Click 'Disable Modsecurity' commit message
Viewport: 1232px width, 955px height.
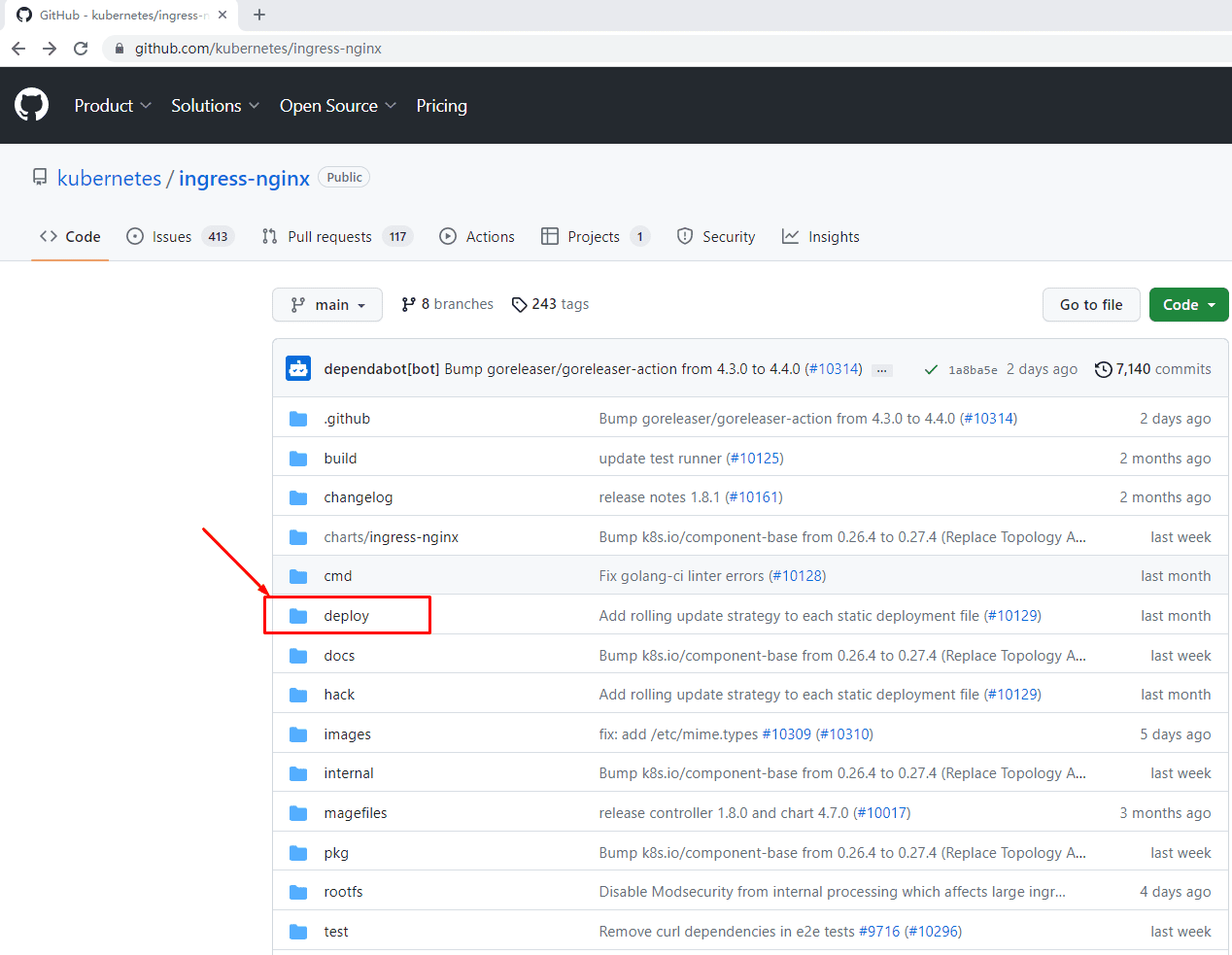click(832, 892)
